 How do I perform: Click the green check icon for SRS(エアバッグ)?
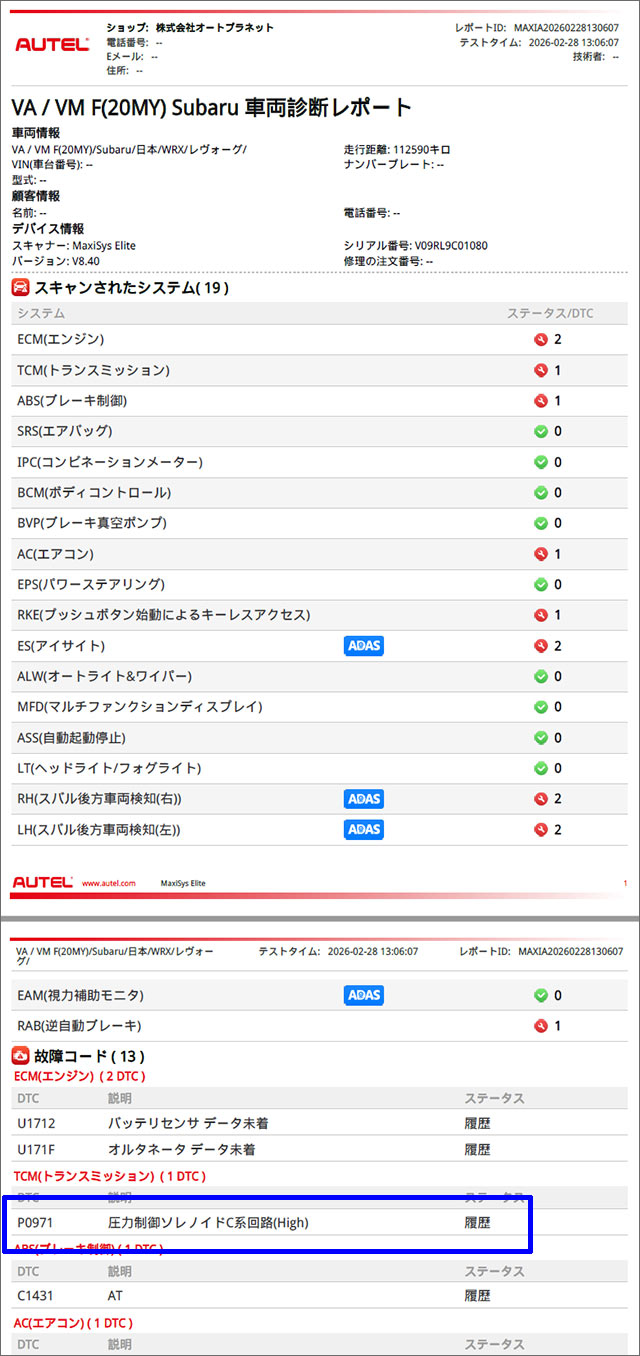(541, 431)
